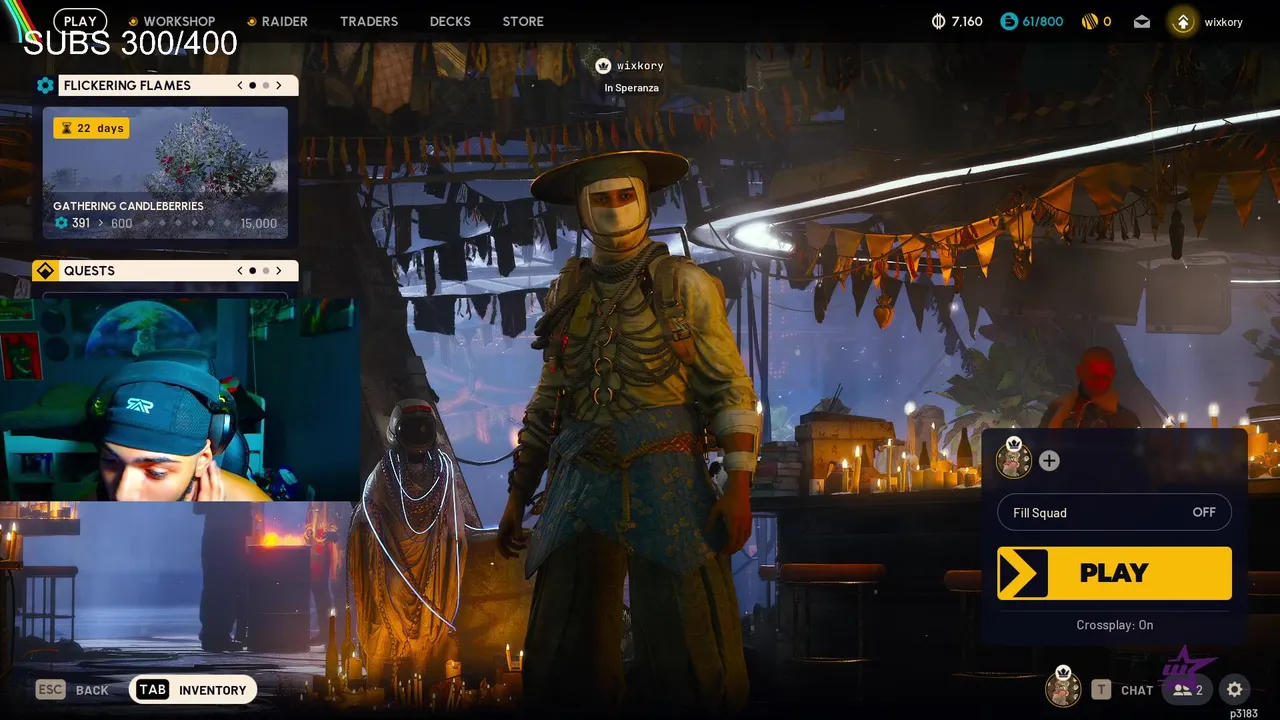1280x720 pixels.
Task: Click the 61/800 stash count text
Action: click(x=1043, y=21)
